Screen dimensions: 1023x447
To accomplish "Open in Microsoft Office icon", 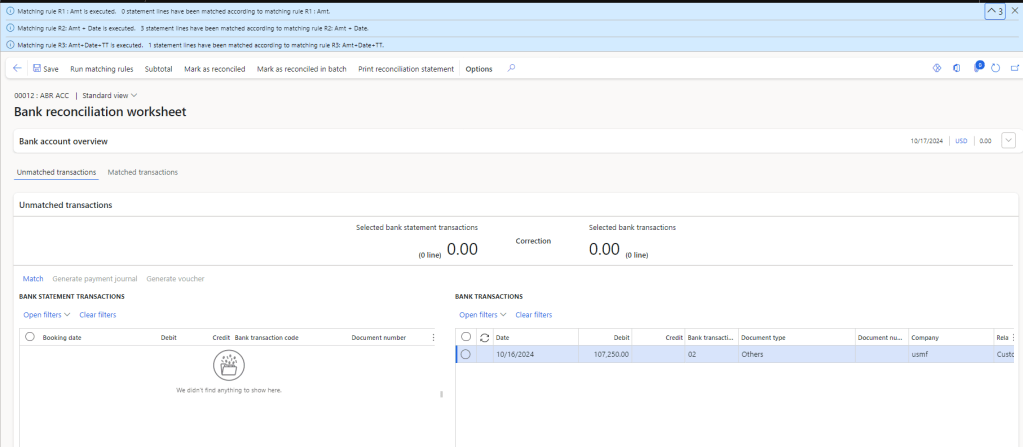I will (x=957, y=69).
